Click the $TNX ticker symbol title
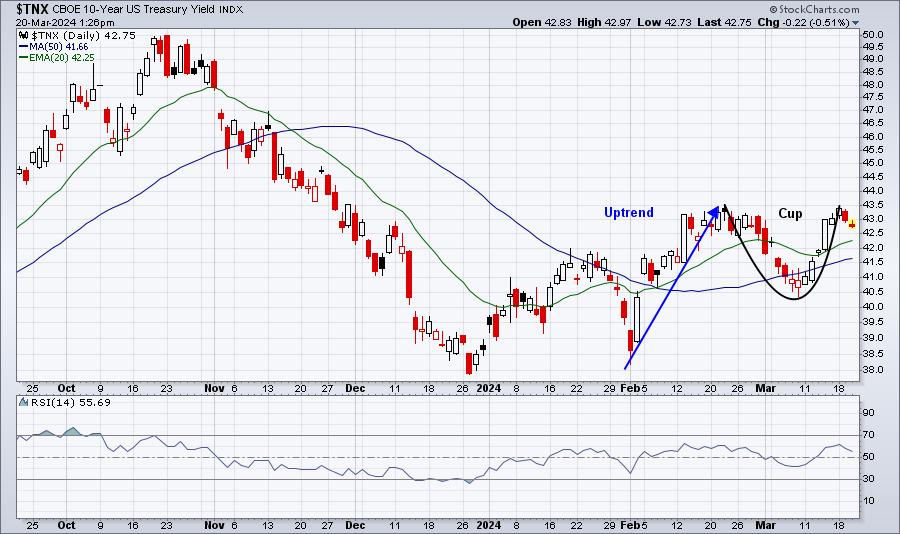This screenshot has height=534, width=900. coord(33,9)
